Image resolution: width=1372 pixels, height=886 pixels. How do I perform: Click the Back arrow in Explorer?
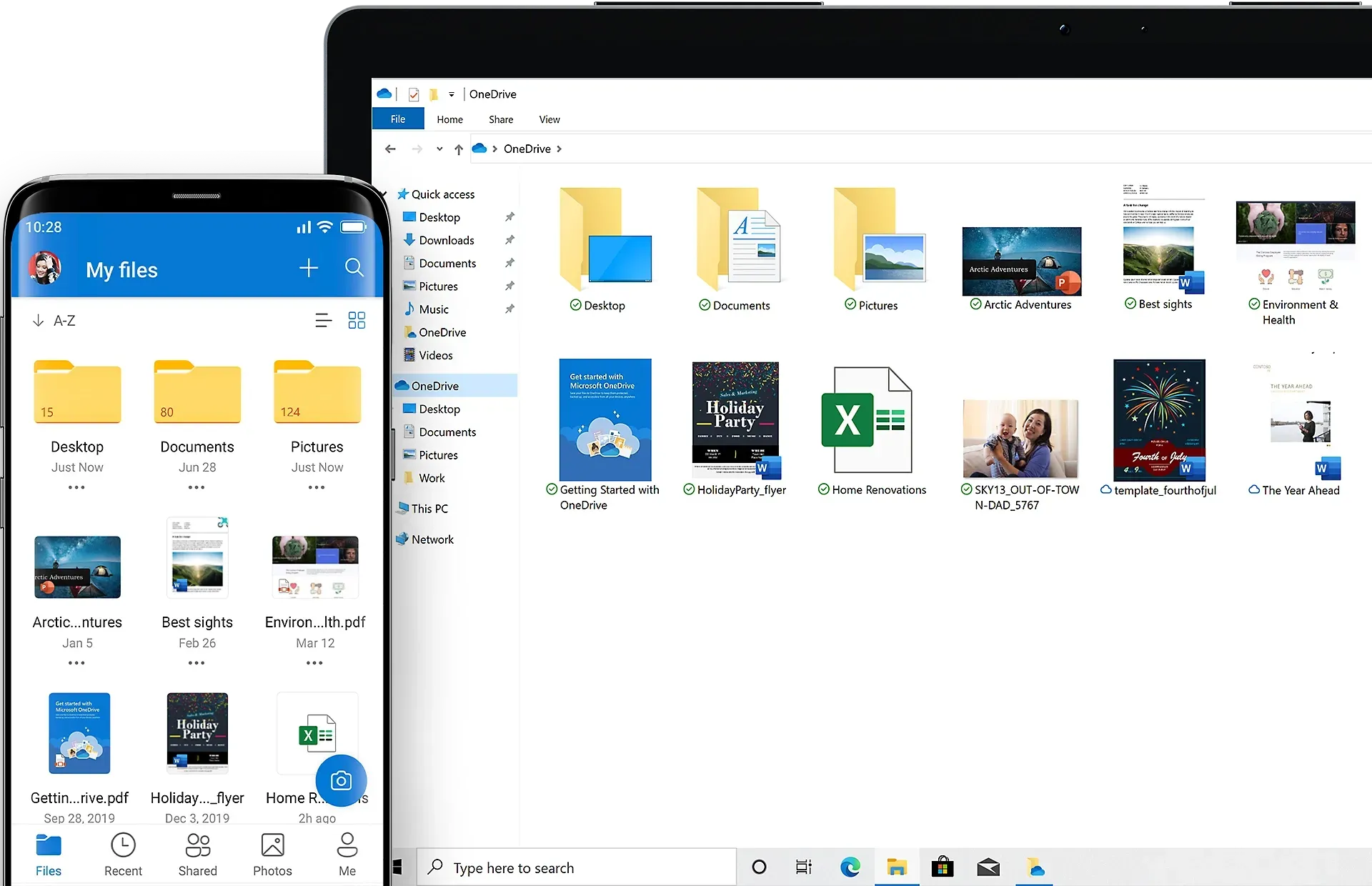coord(390,149)
